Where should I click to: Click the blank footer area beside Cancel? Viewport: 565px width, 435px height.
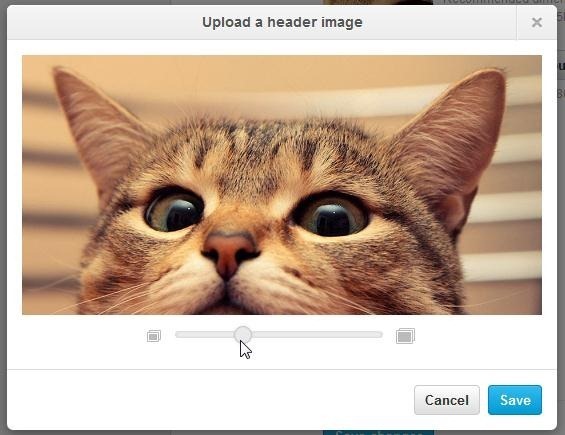click(209, 400)
